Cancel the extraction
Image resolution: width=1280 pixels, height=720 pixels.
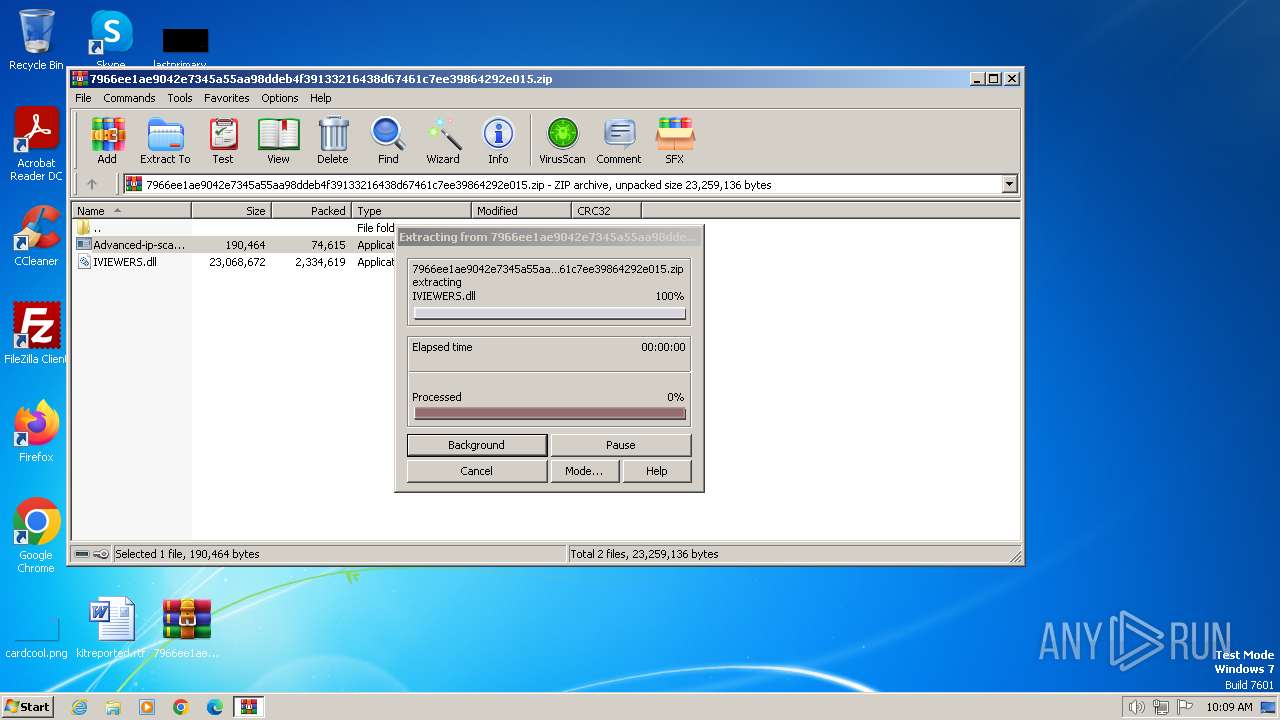coord(477,471)
